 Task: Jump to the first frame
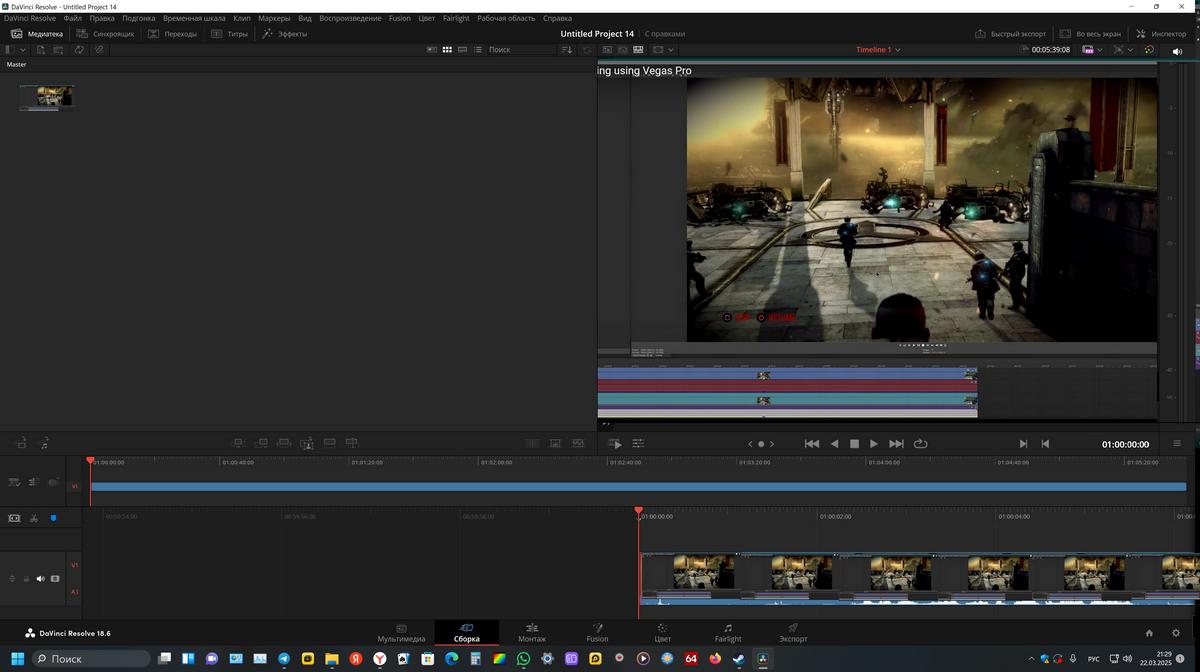pos(812,444)
